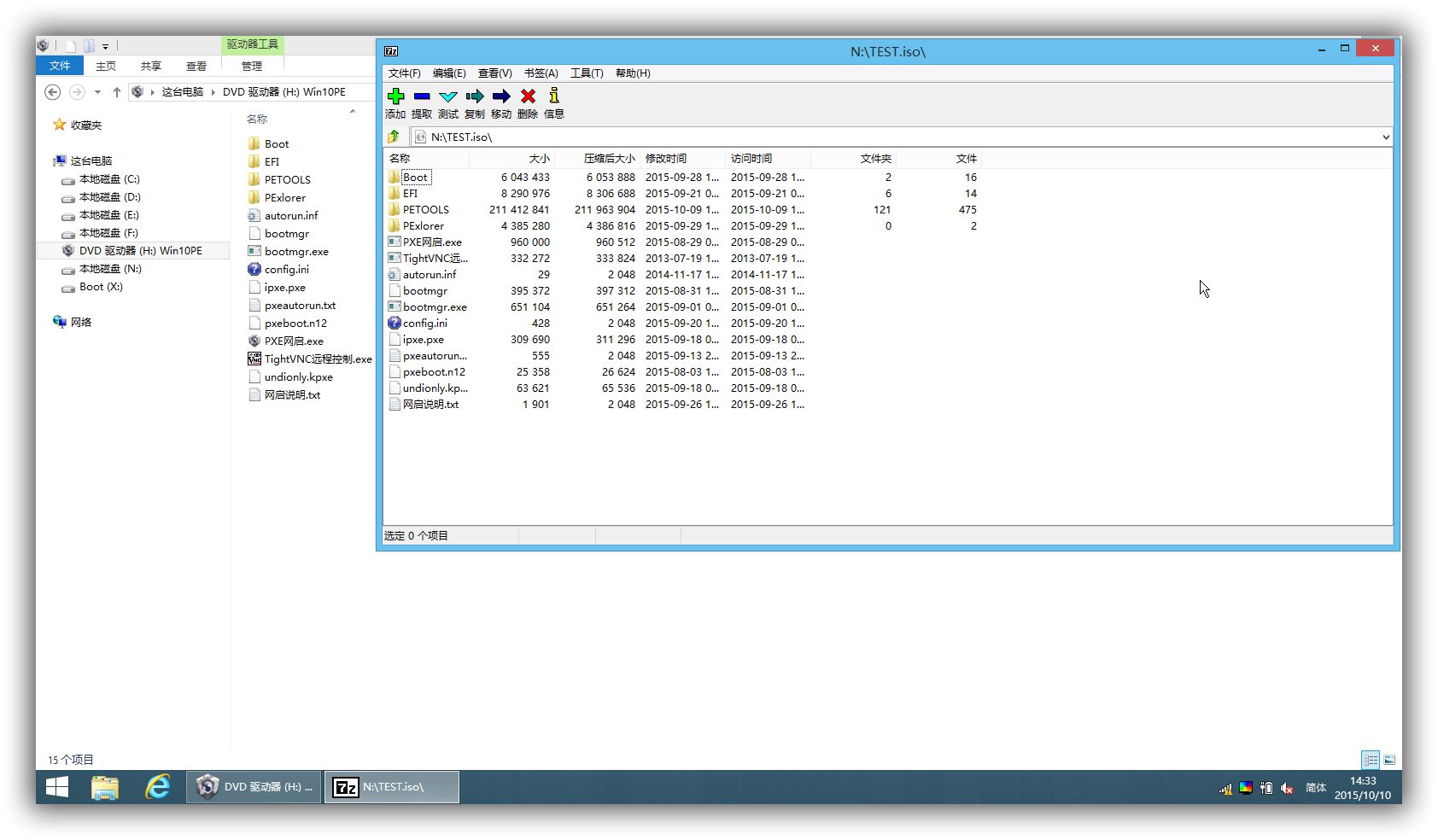Screen dimensions: 1438x840
Task: Open 7-Zip 帮助(H) menu
Action: 633,73
